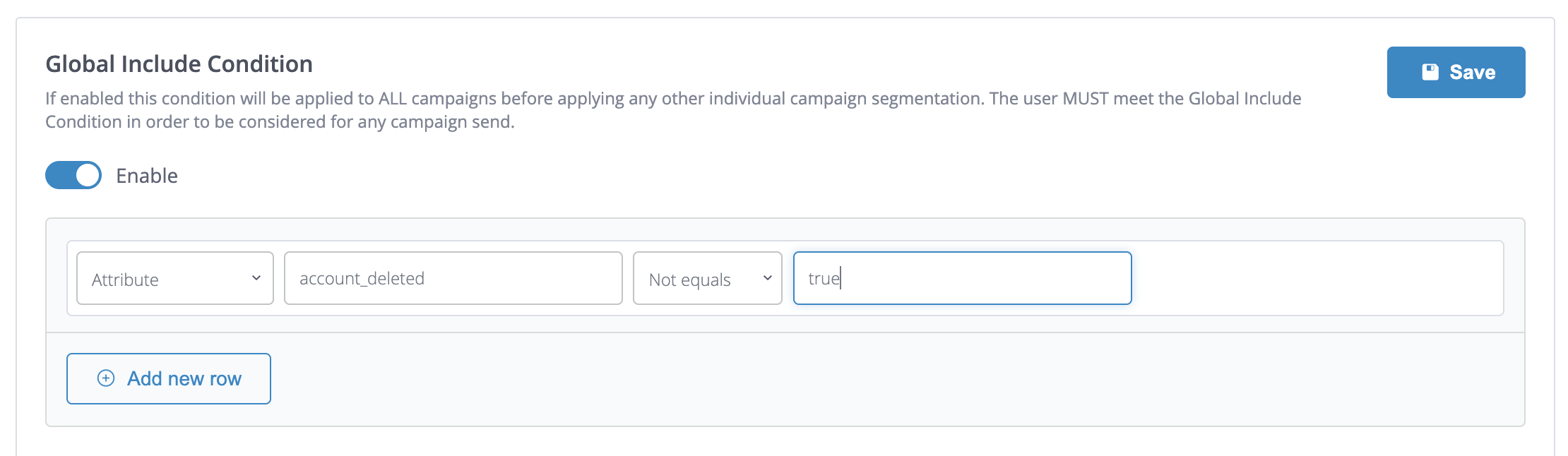Click the chevron arrow in the Not equals selector

point(767,278)
